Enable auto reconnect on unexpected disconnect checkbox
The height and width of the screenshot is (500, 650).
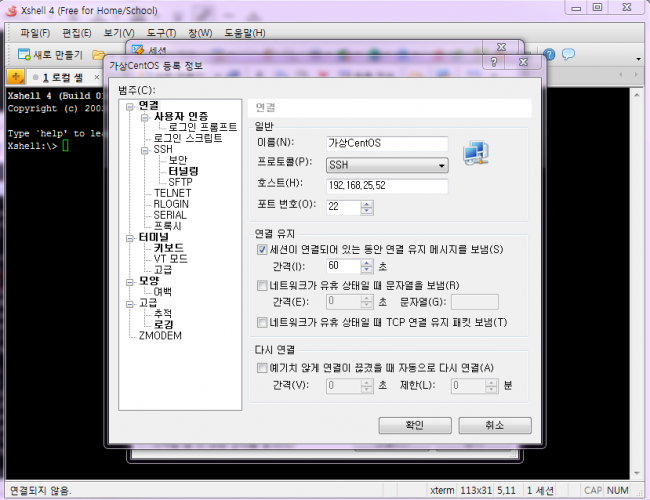tap(262, 368)
